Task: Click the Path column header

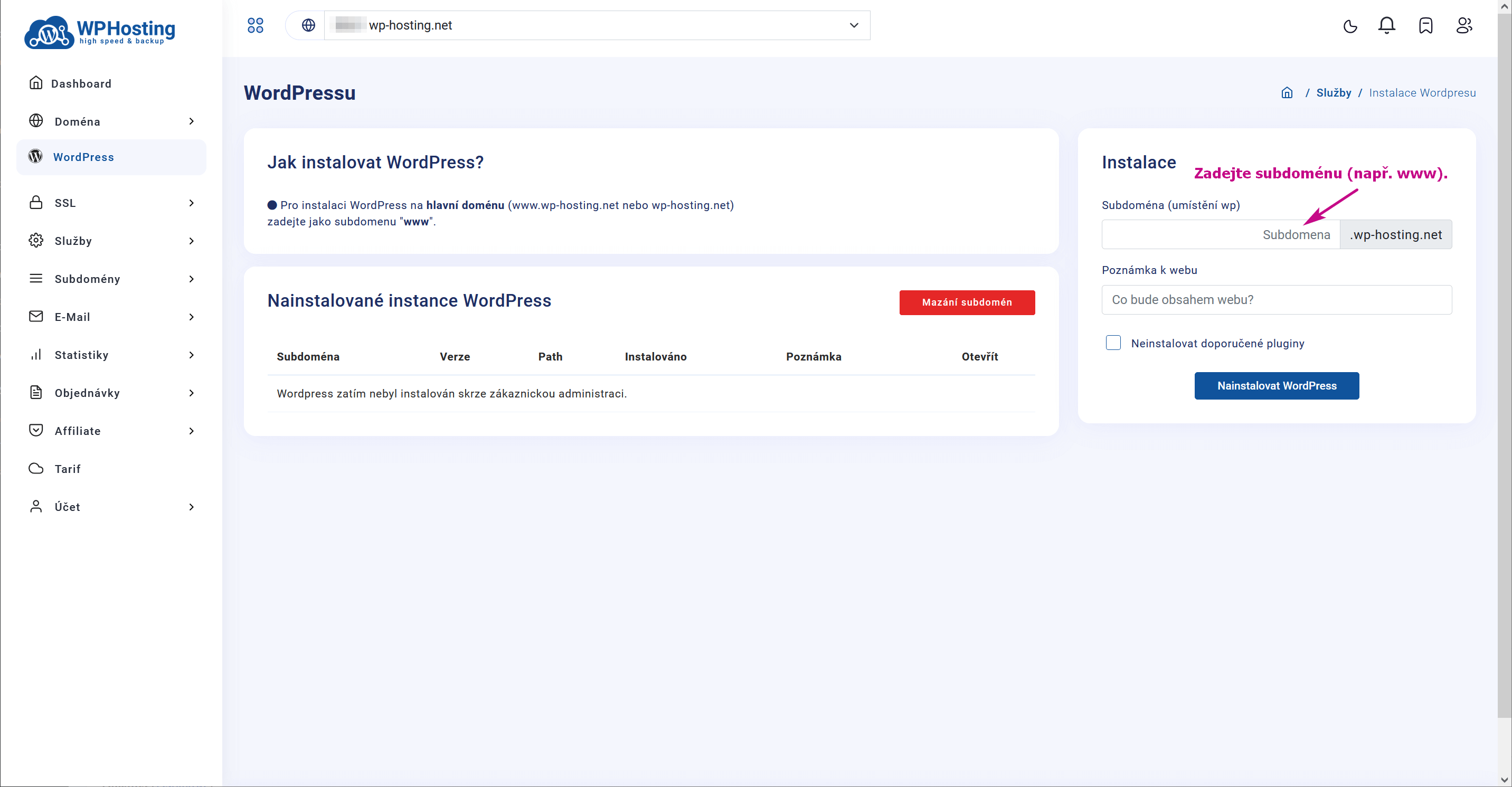Action: (x=550, y=356)
